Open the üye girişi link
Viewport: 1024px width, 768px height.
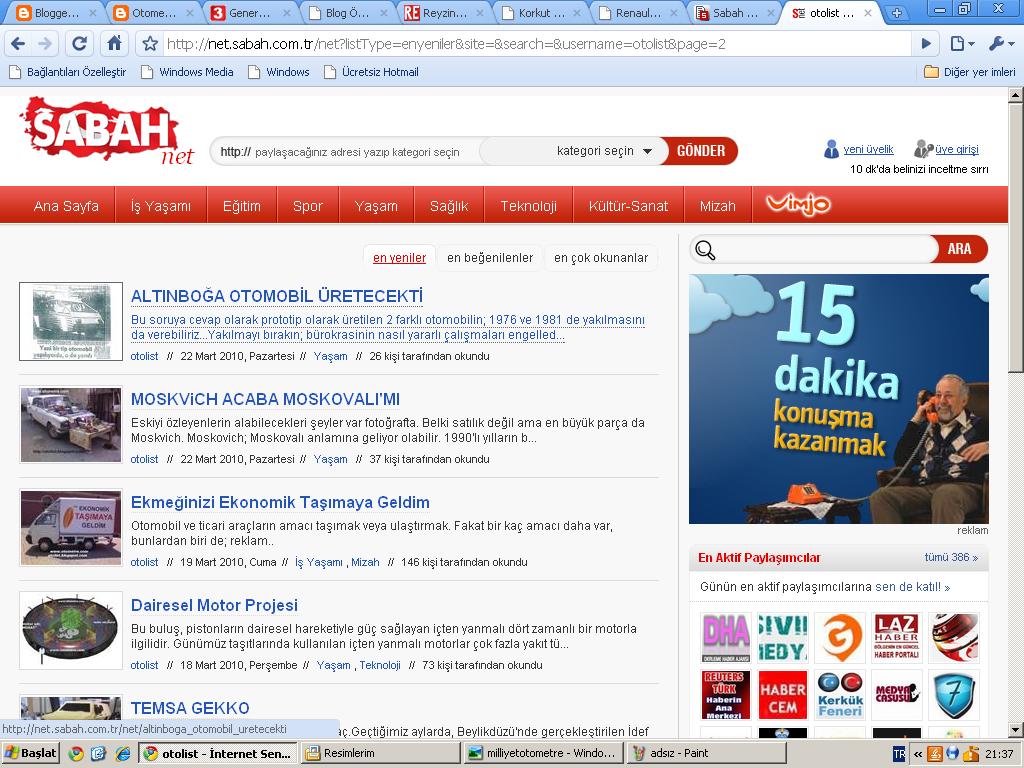(x=957, y=150)
